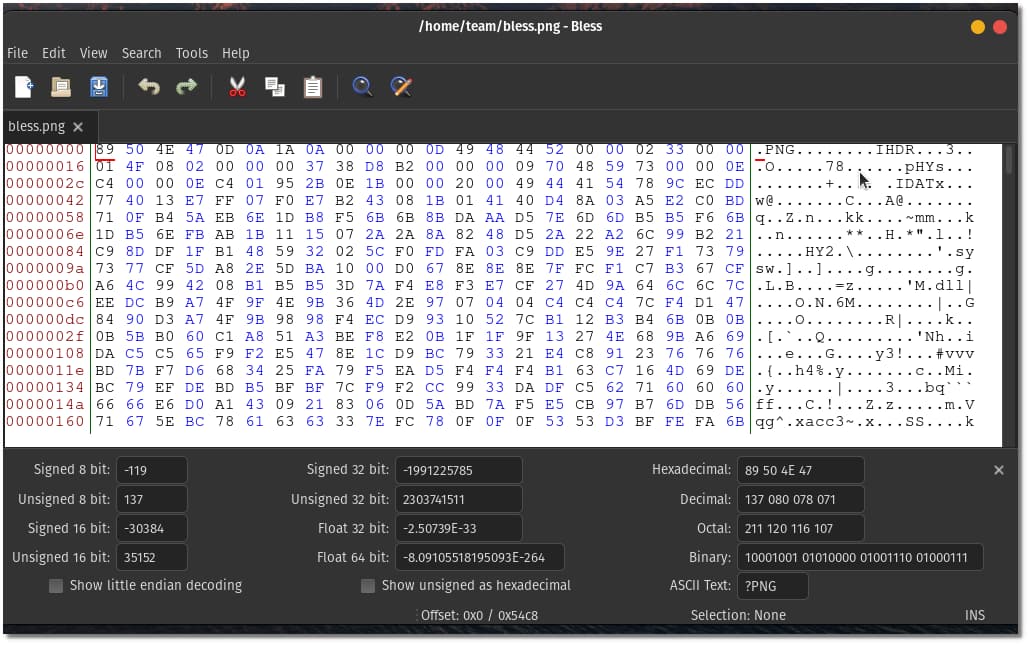Open Find and Replace toolbar icon

tap(401, 87)
